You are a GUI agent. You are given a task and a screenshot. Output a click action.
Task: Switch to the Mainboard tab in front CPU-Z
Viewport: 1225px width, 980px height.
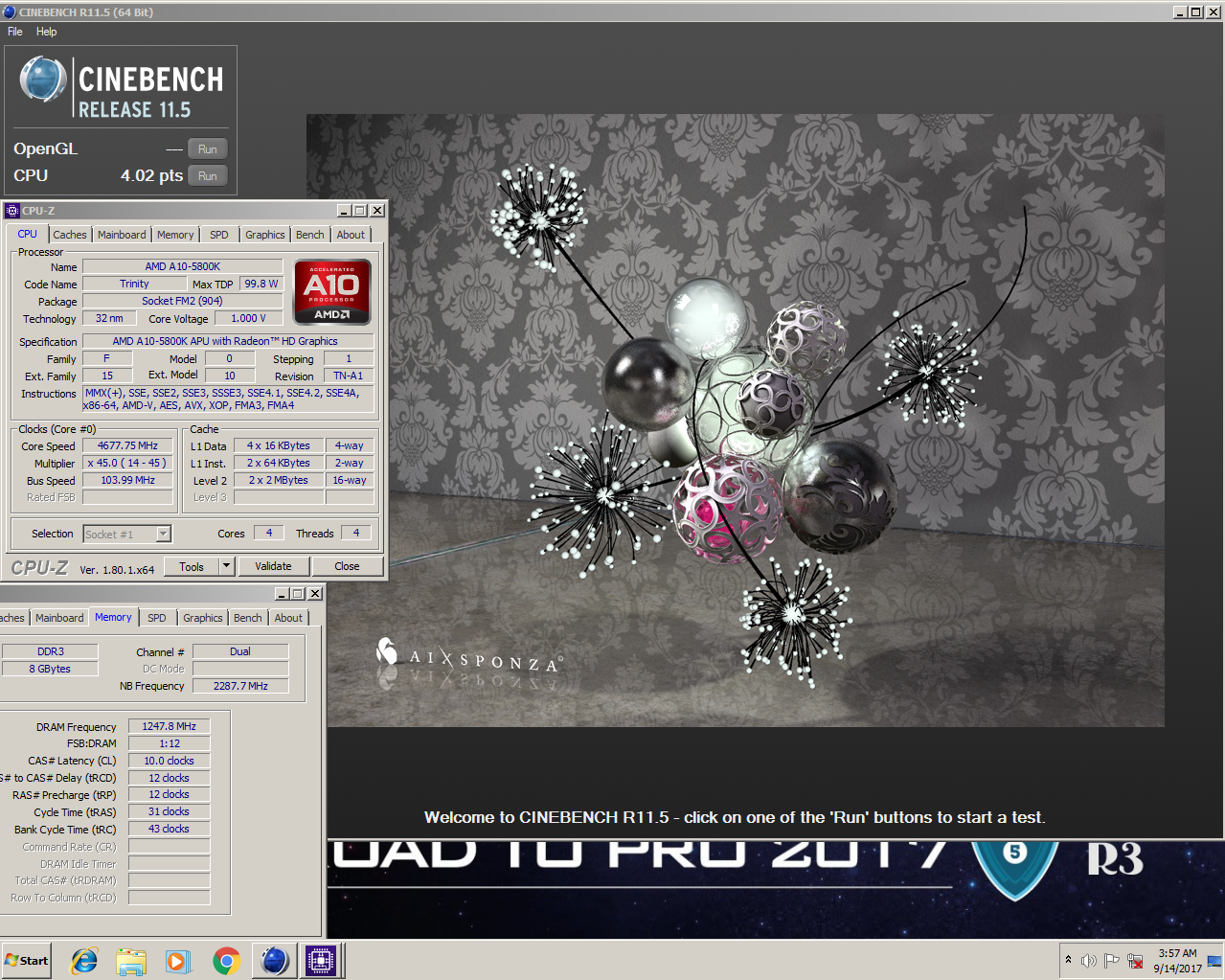click(x=122, y=235)
